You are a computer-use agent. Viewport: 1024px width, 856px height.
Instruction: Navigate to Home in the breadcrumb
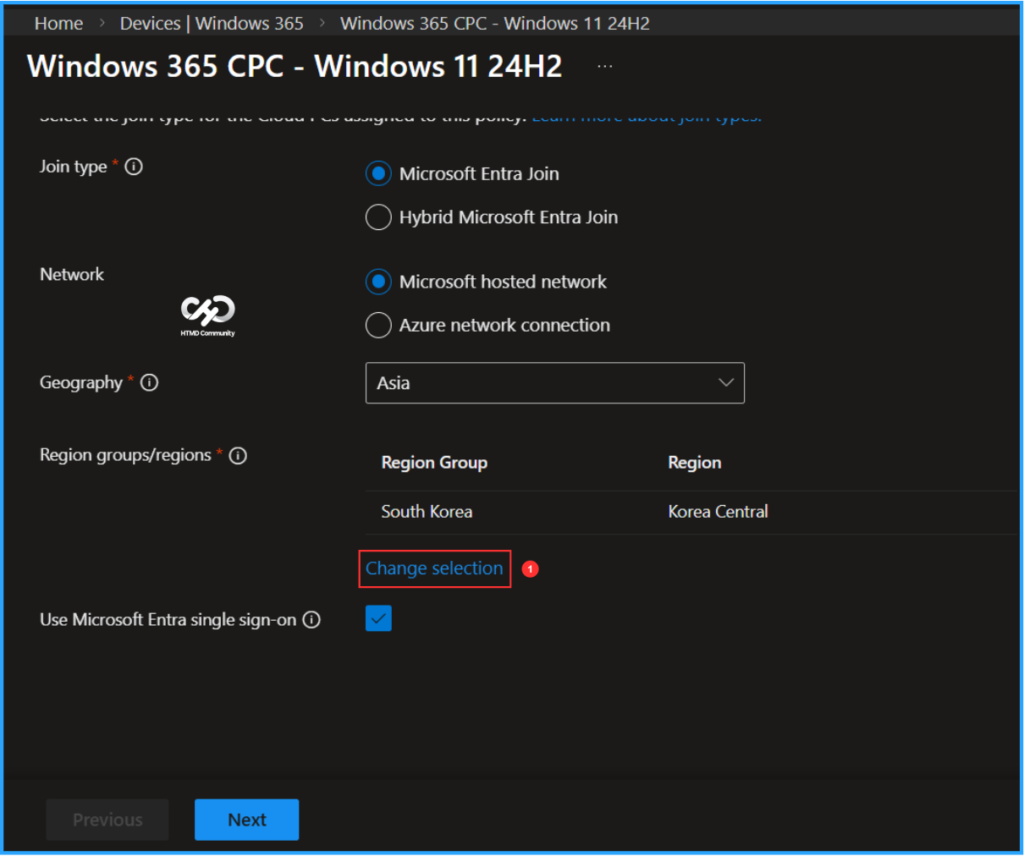click(58, 22)
